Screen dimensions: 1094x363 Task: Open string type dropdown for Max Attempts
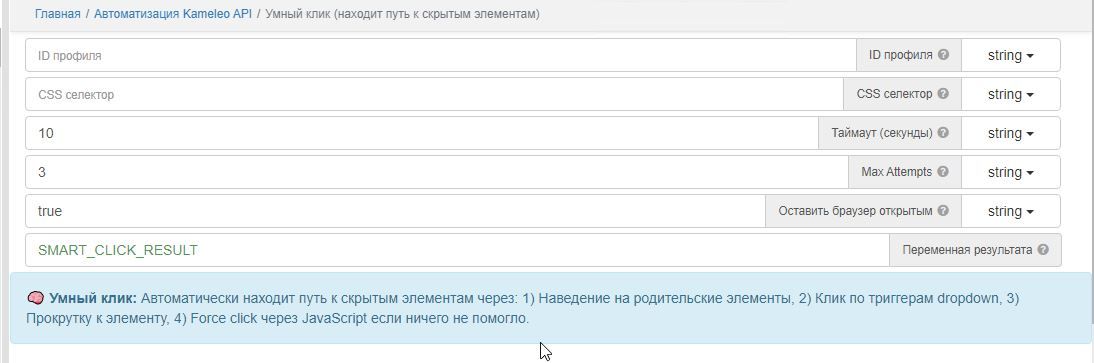pos(1010,172)
